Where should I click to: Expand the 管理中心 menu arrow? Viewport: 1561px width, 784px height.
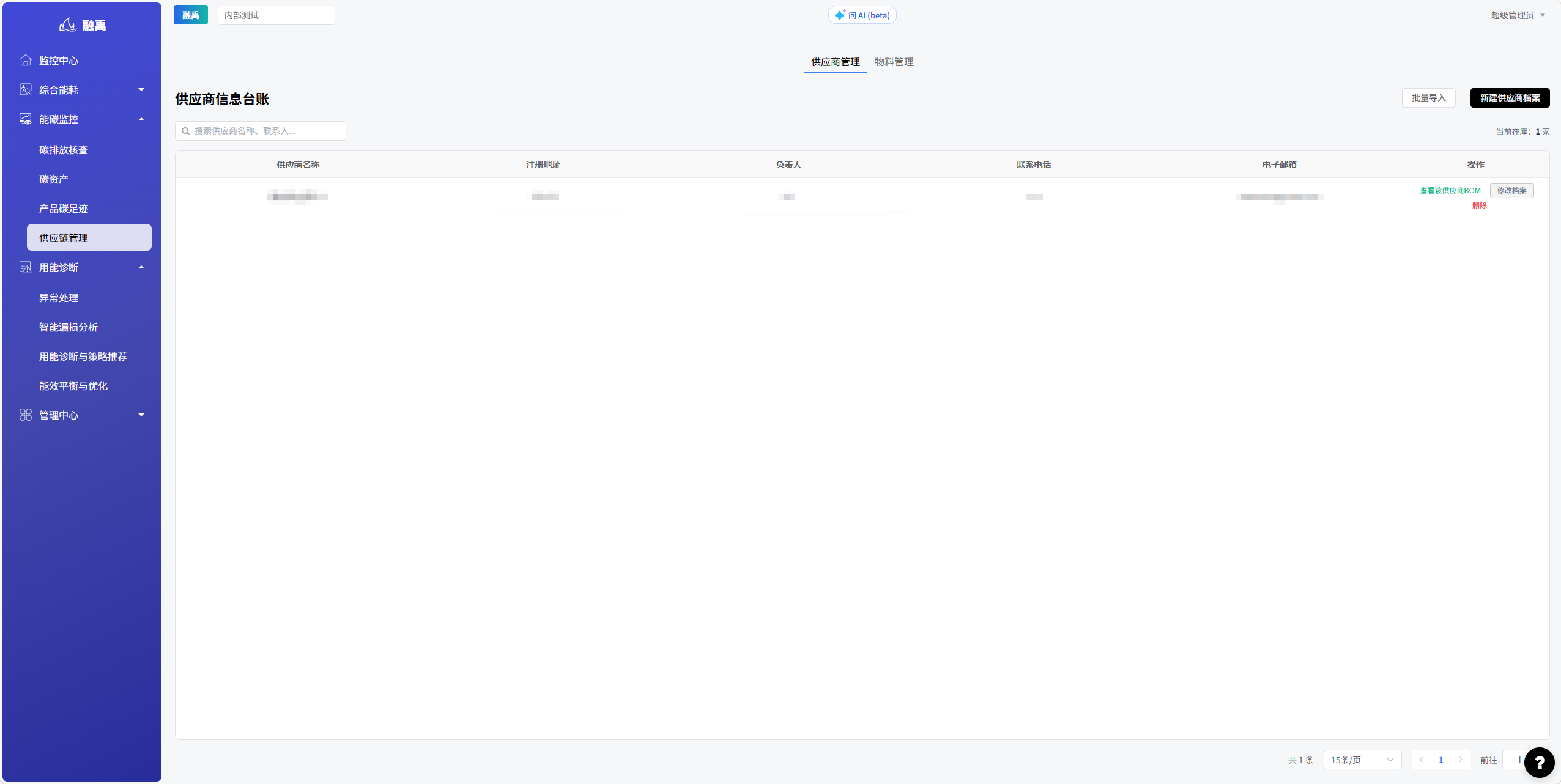click(141, 415)
